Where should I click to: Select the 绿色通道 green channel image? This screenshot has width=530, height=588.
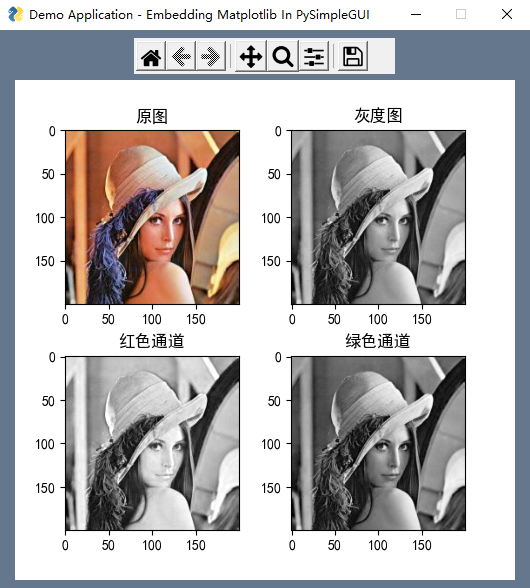click(x=378, y=444)
